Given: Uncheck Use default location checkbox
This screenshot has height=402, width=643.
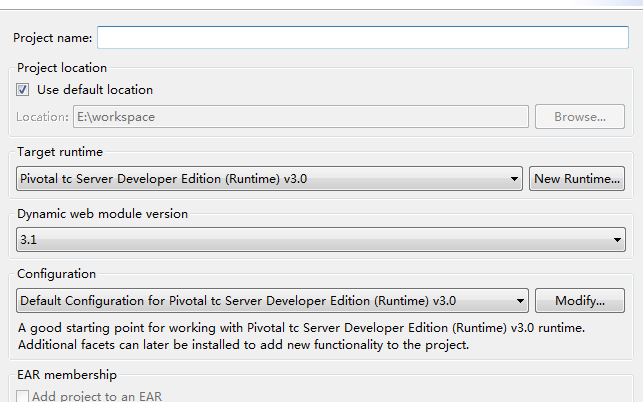Looking at the screenshot, I should click(x=23, y=89).
